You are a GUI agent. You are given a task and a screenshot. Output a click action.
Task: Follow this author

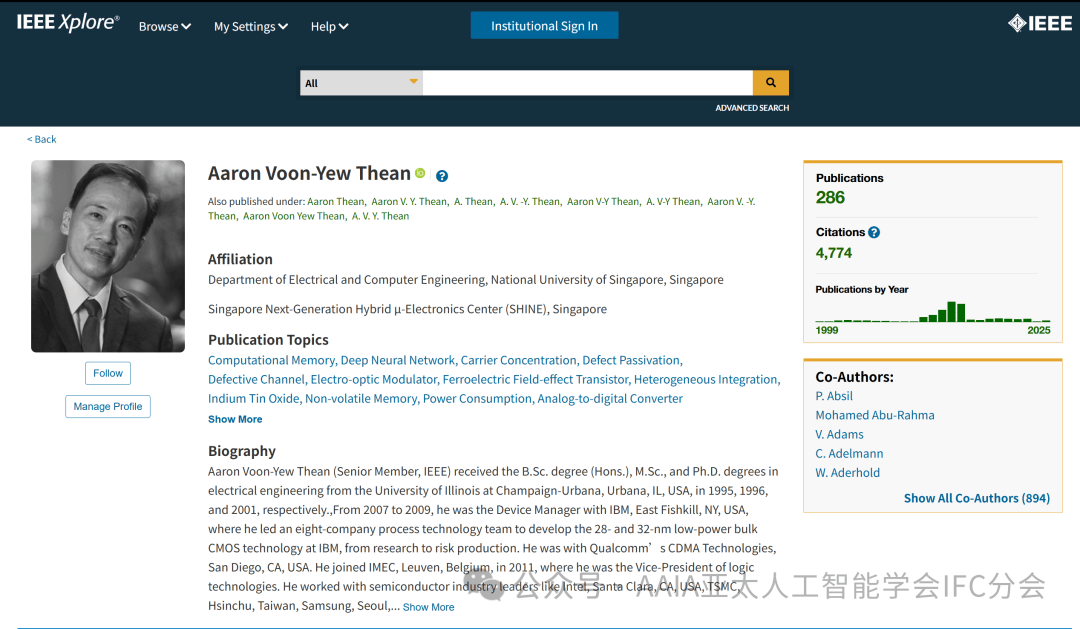108,373
